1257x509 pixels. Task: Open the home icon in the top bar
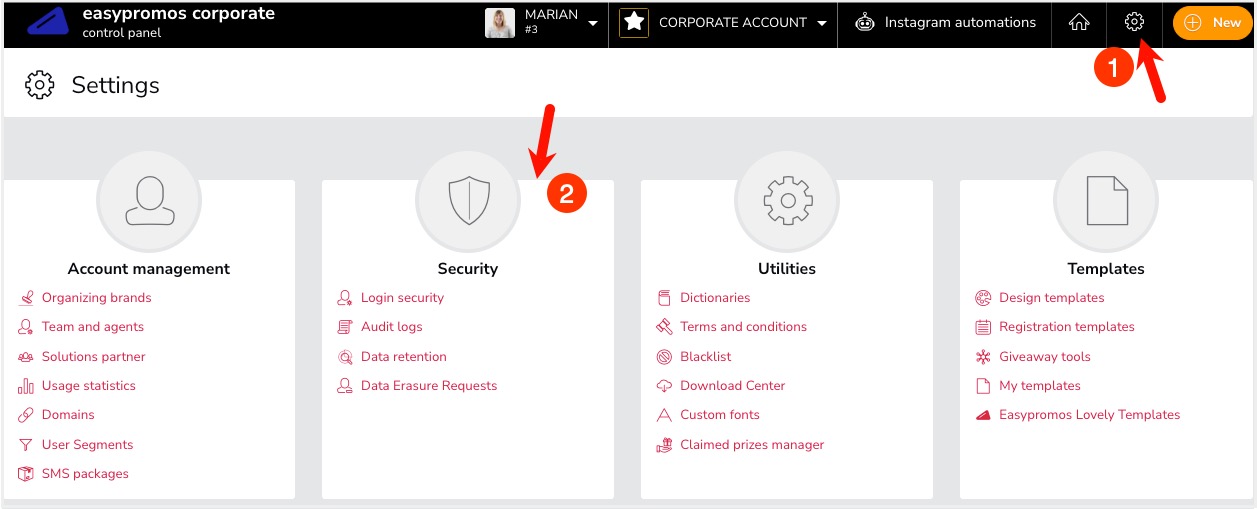pos(1079,22)
